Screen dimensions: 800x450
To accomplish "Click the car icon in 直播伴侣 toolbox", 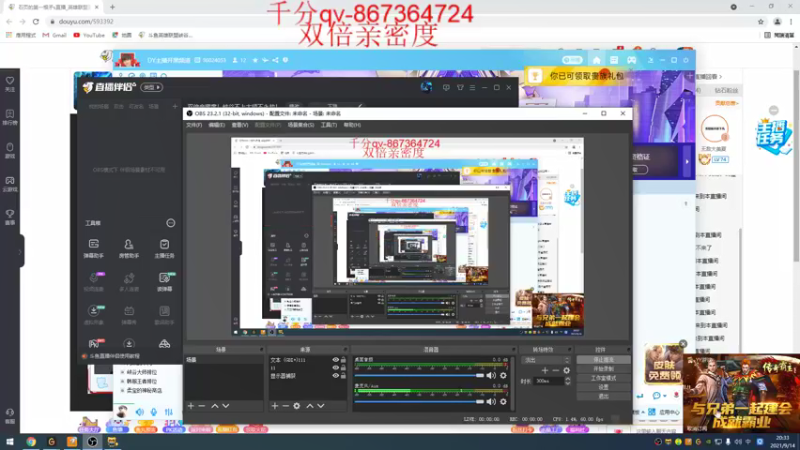I will (x=164, y=343).
